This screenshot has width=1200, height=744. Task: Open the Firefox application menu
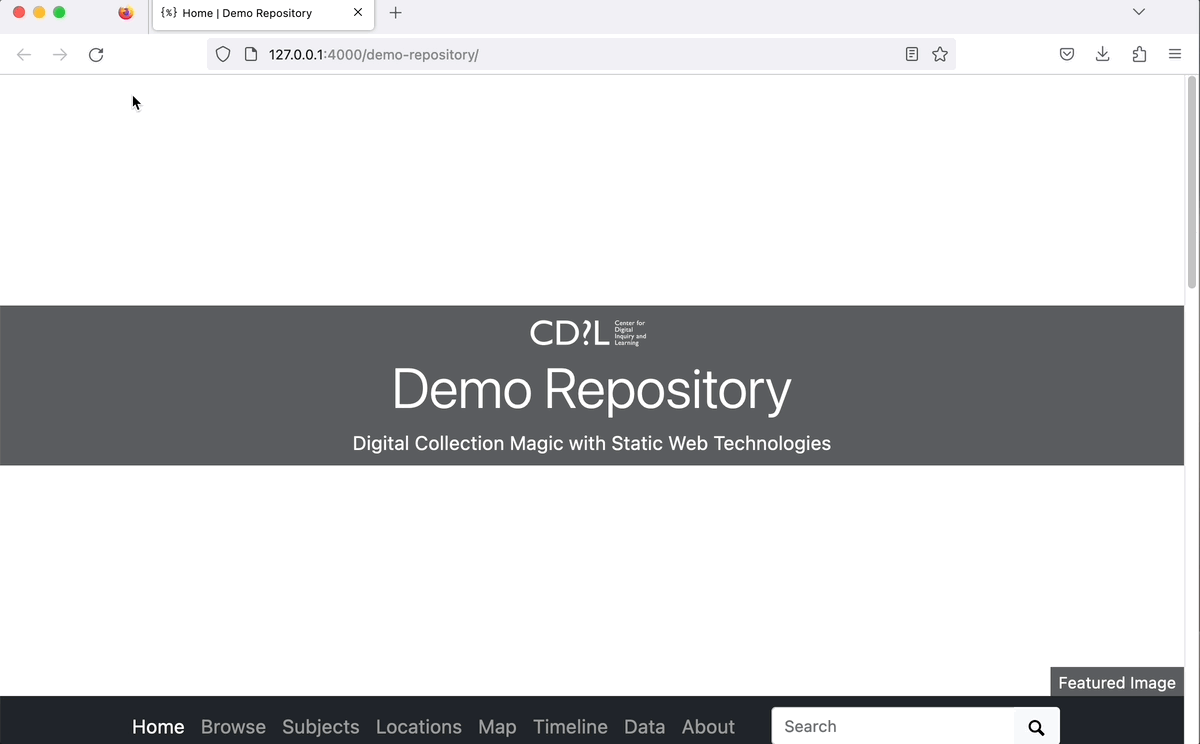(1175, 54)
